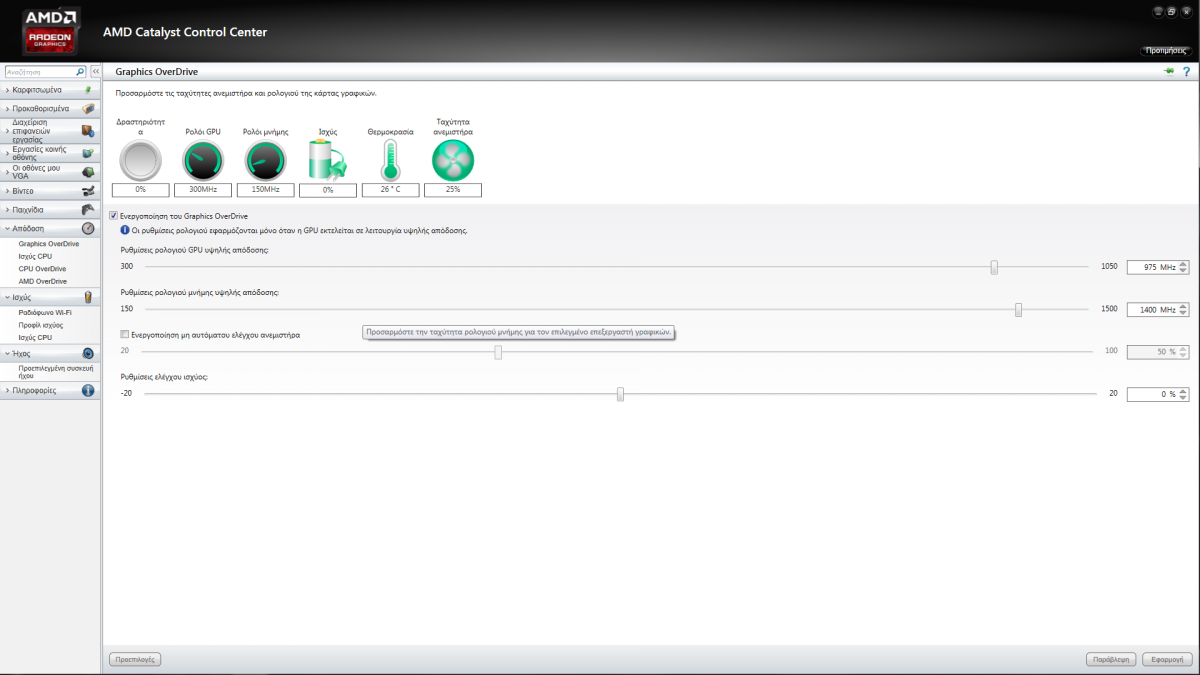Click the common display tasks icon

[88, 153]
